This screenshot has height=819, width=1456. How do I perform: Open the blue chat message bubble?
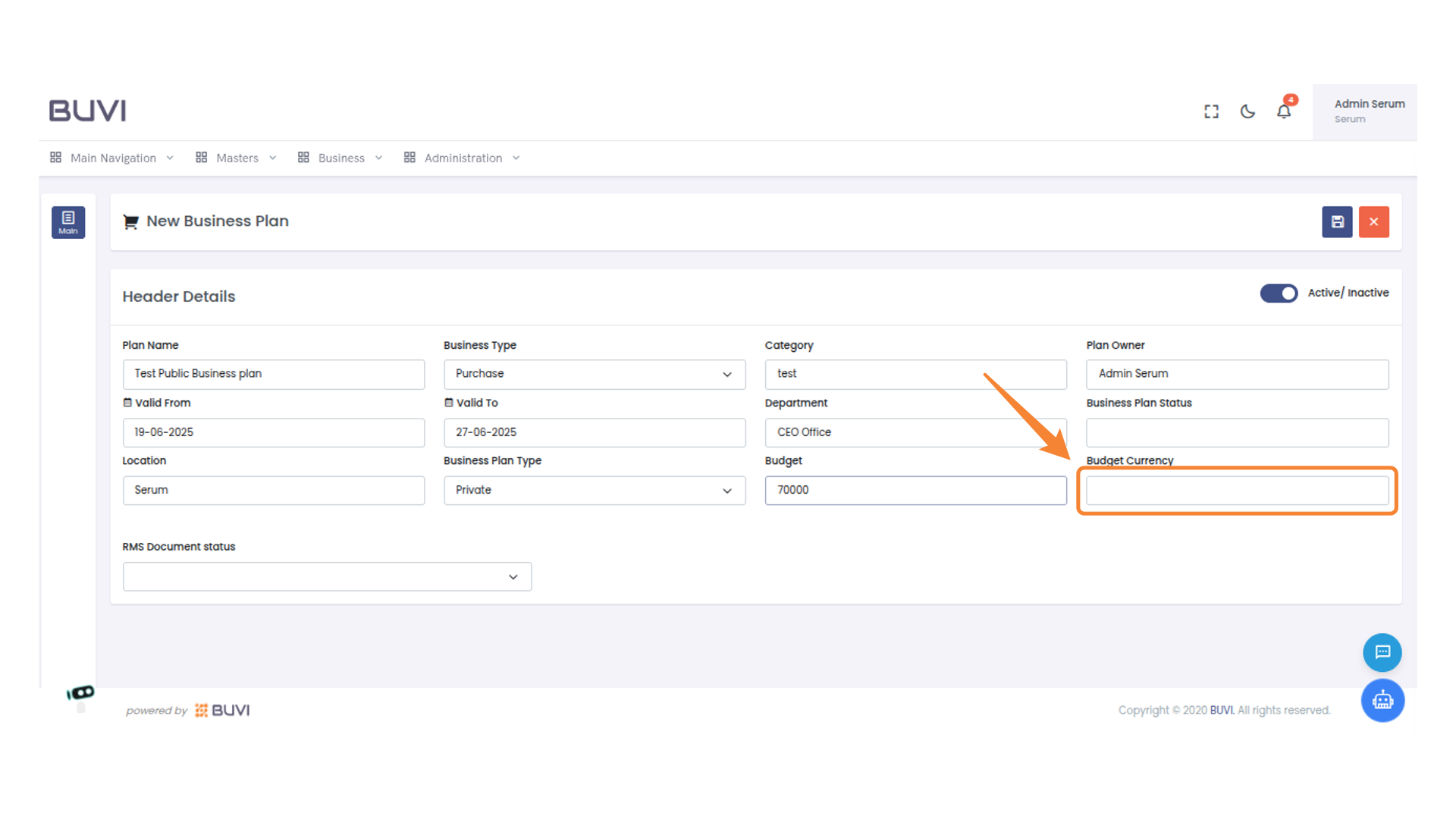[x=1382, y=652]
